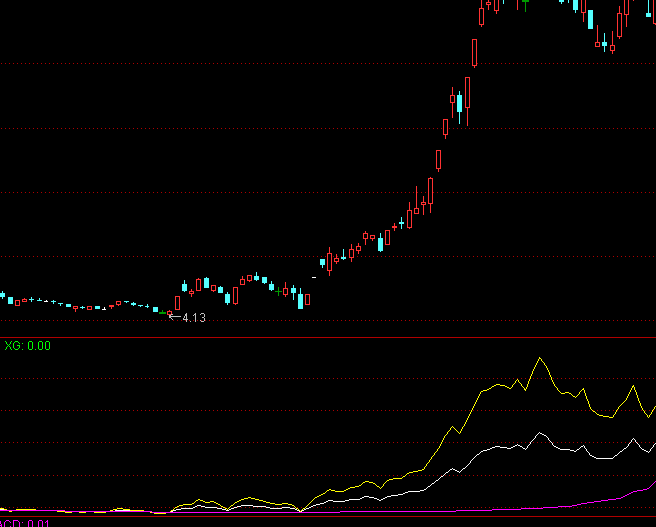Select the 4.13 low price label
The image size is (656, 527).
tap(193, 318)
